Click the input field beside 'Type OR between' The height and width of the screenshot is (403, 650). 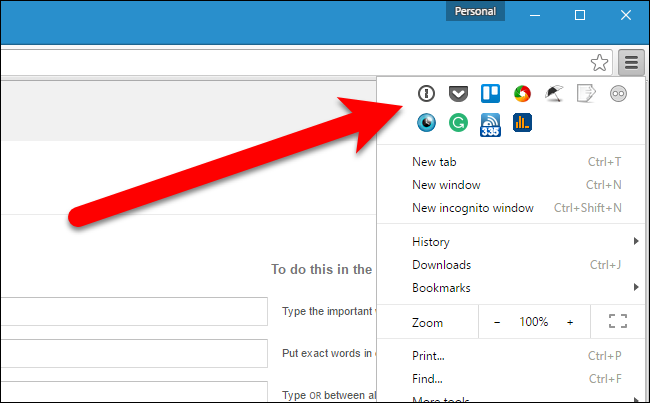point(134,391)
